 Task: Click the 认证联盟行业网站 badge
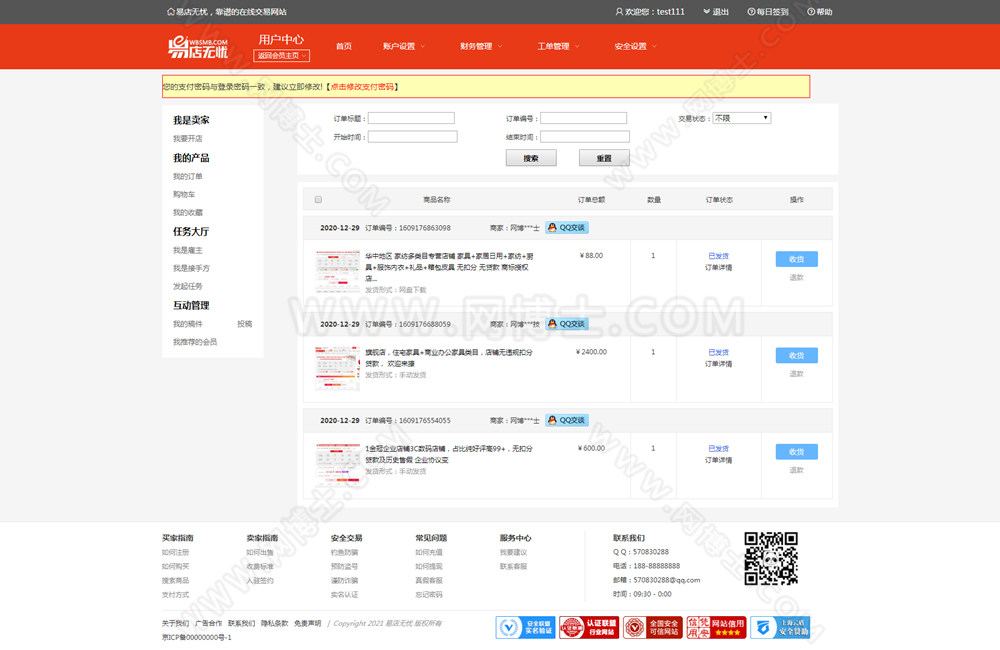[x=586, y=627]
